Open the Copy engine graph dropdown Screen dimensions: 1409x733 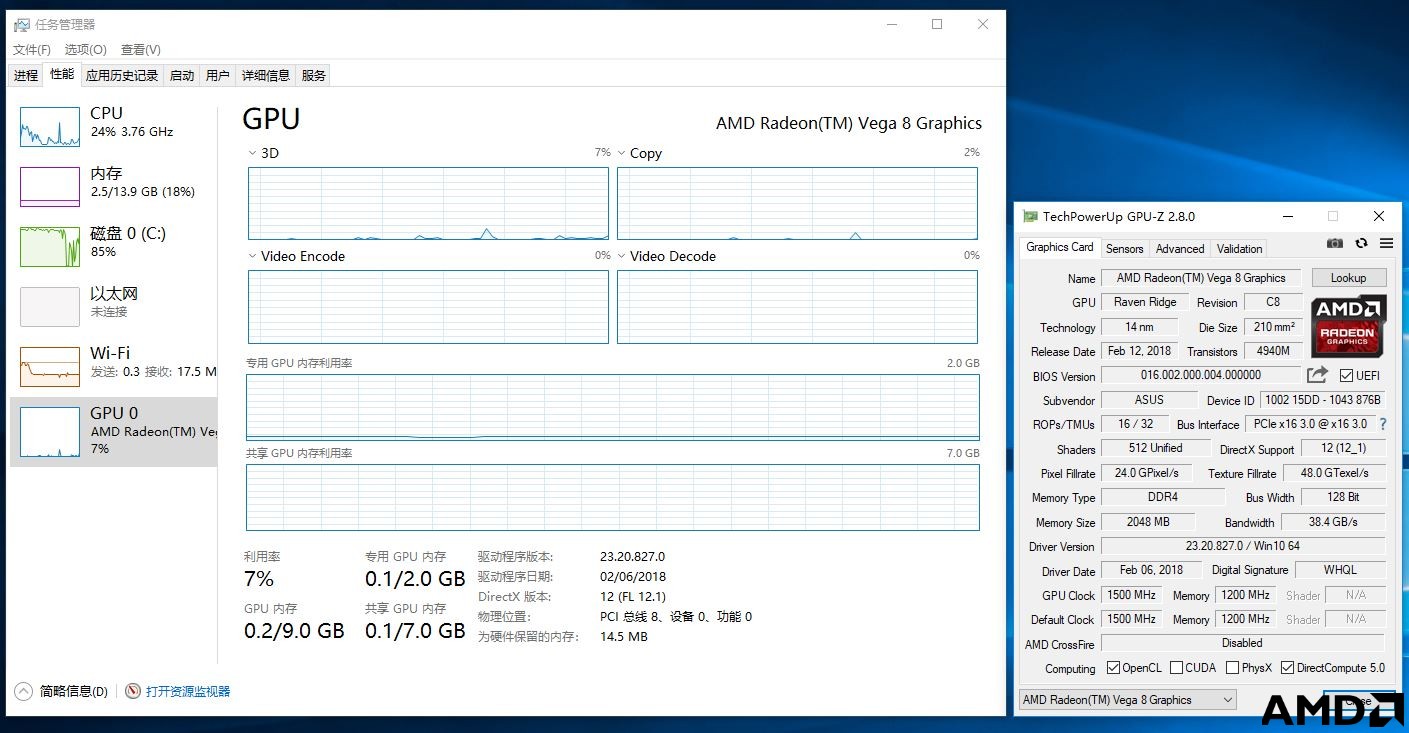pos(621,153)
